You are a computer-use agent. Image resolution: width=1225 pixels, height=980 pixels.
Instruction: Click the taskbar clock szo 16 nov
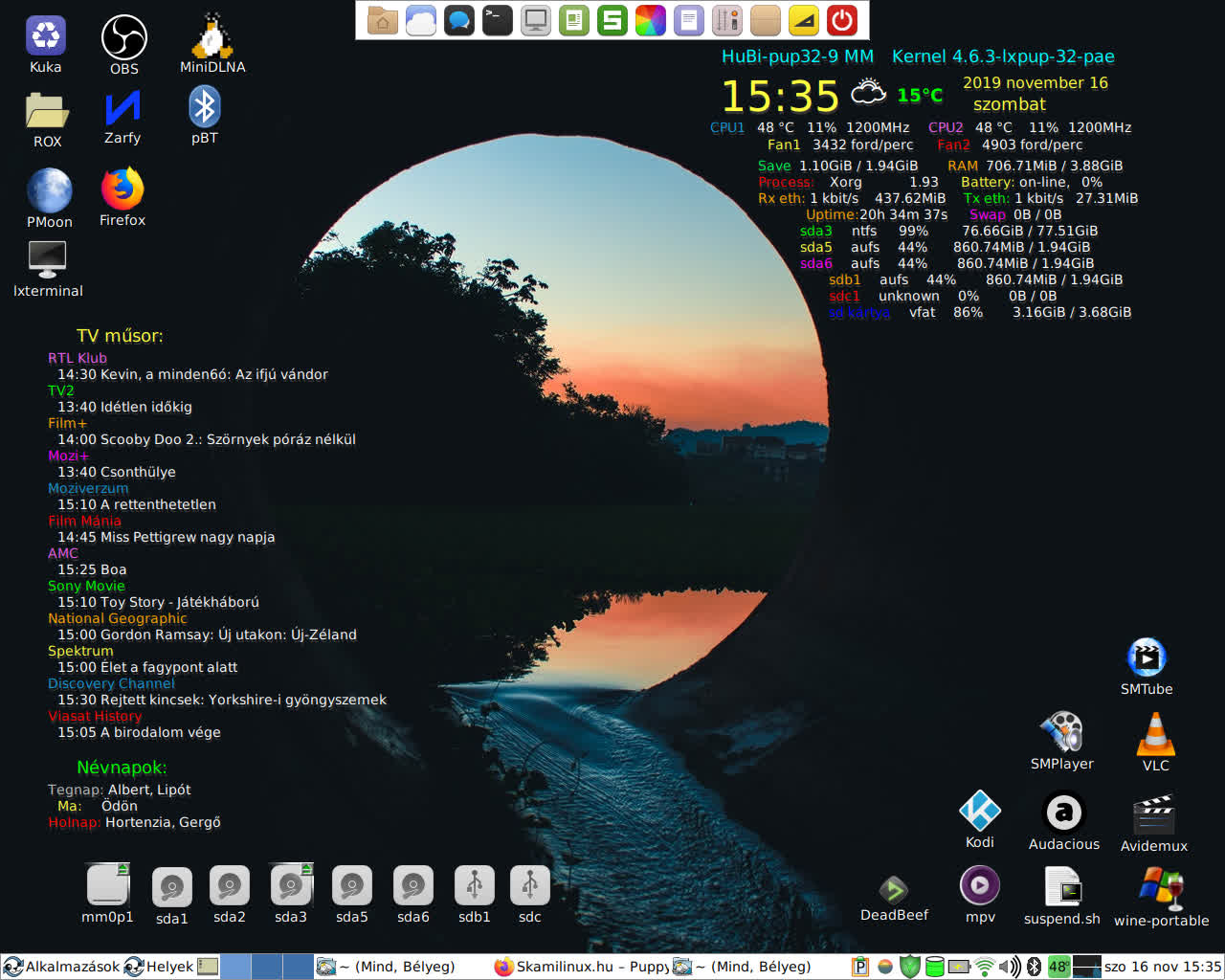pos(1163,967)
